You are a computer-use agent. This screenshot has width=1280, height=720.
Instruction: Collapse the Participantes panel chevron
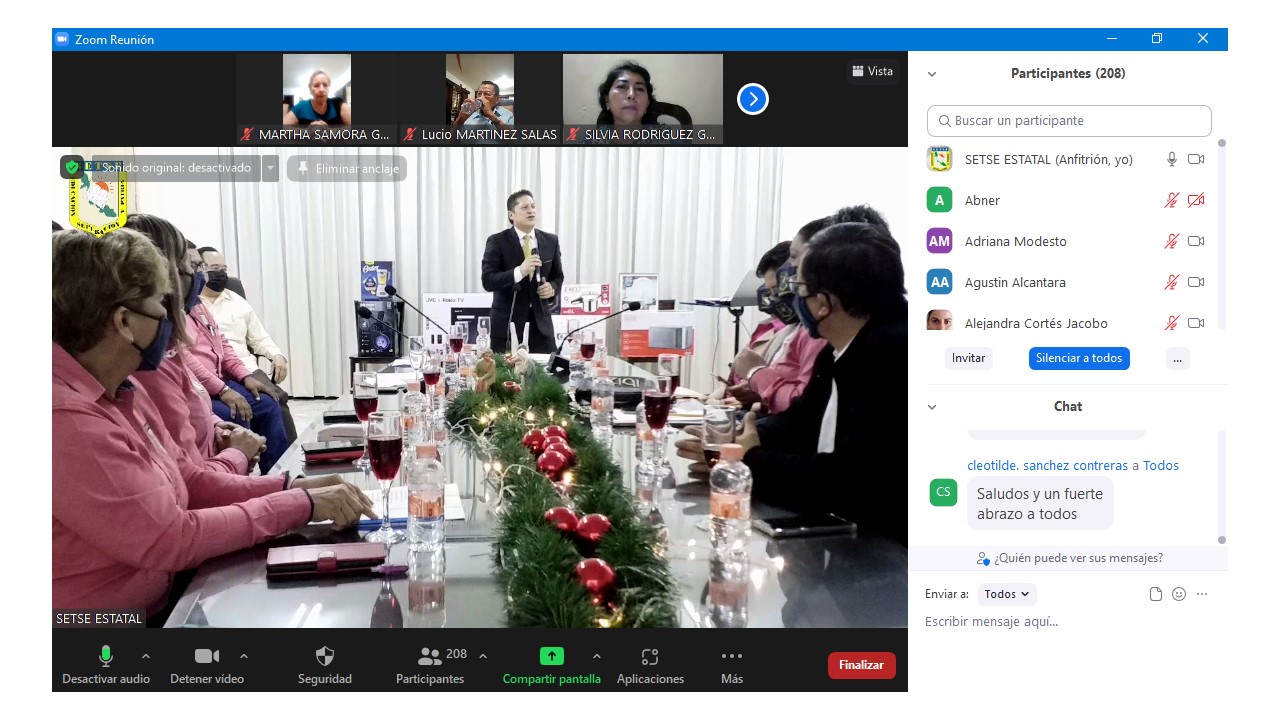click(932, 74)
